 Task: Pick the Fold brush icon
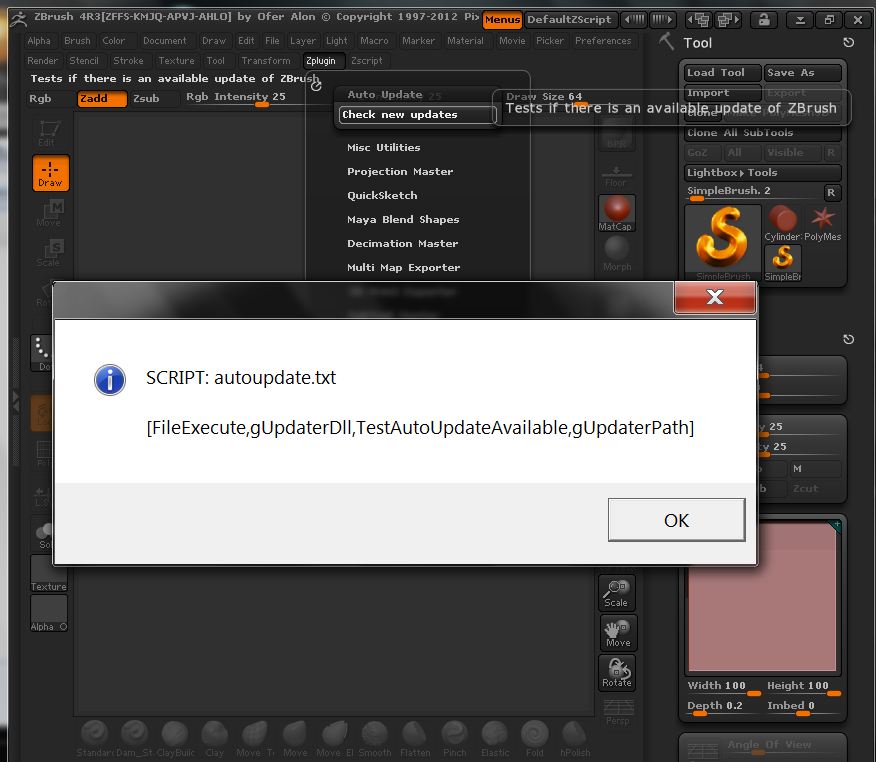pyautogui.click(x=535, y=737)
